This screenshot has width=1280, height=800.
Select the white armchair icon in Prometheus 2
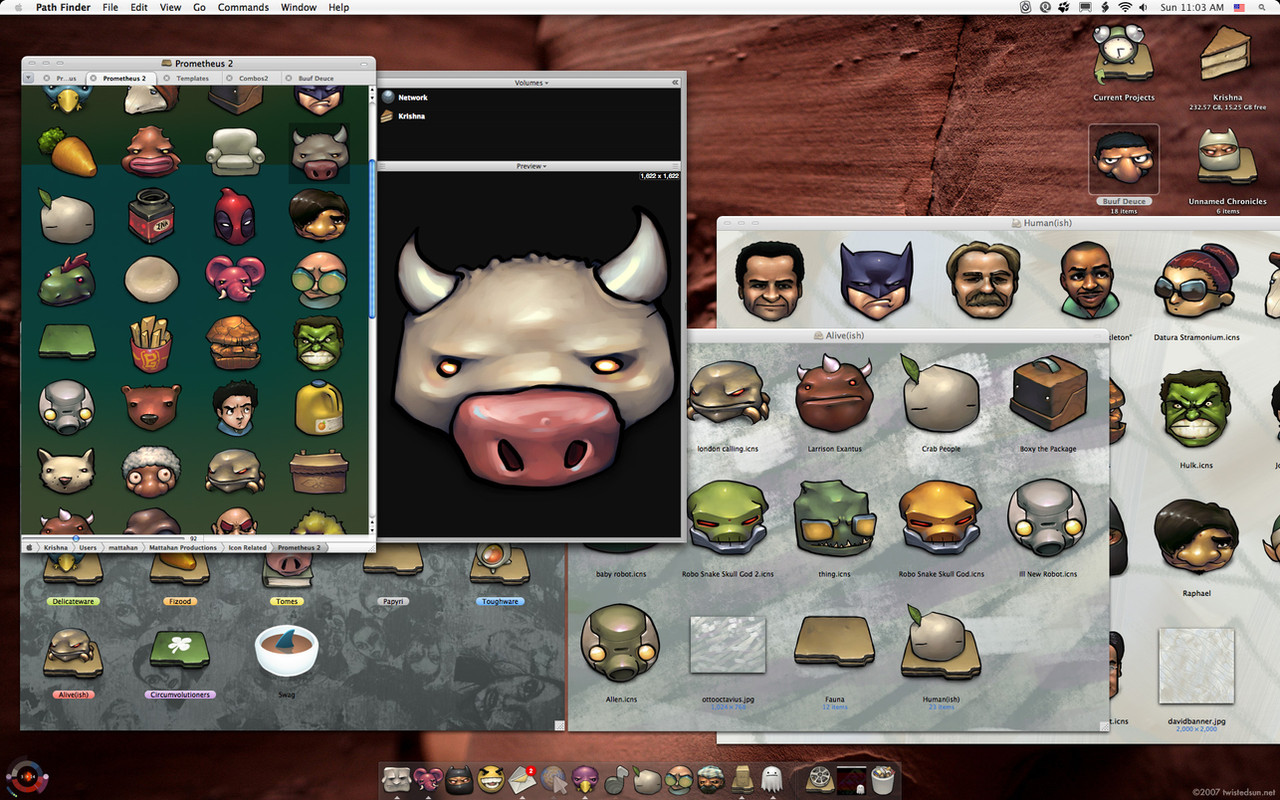[235, 150]
